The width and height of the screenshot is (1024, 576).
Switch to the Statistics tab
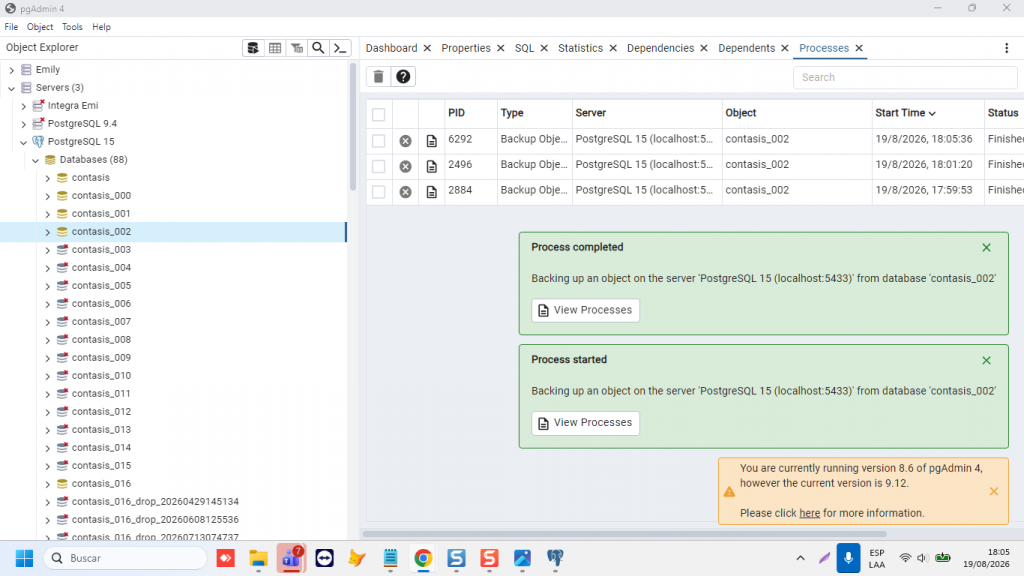(580, 48)
